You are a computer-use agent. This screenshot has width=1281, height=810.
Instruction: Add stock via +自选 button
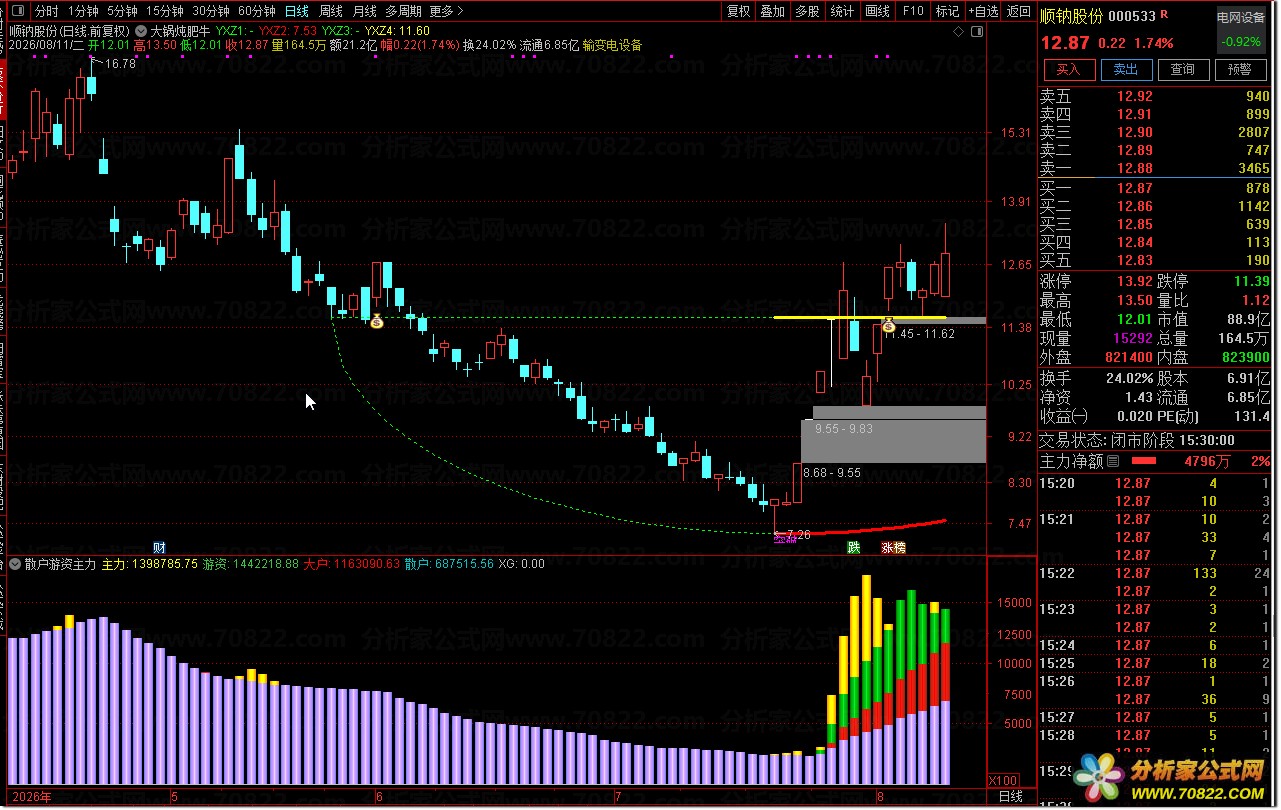[x=982, y=12]
